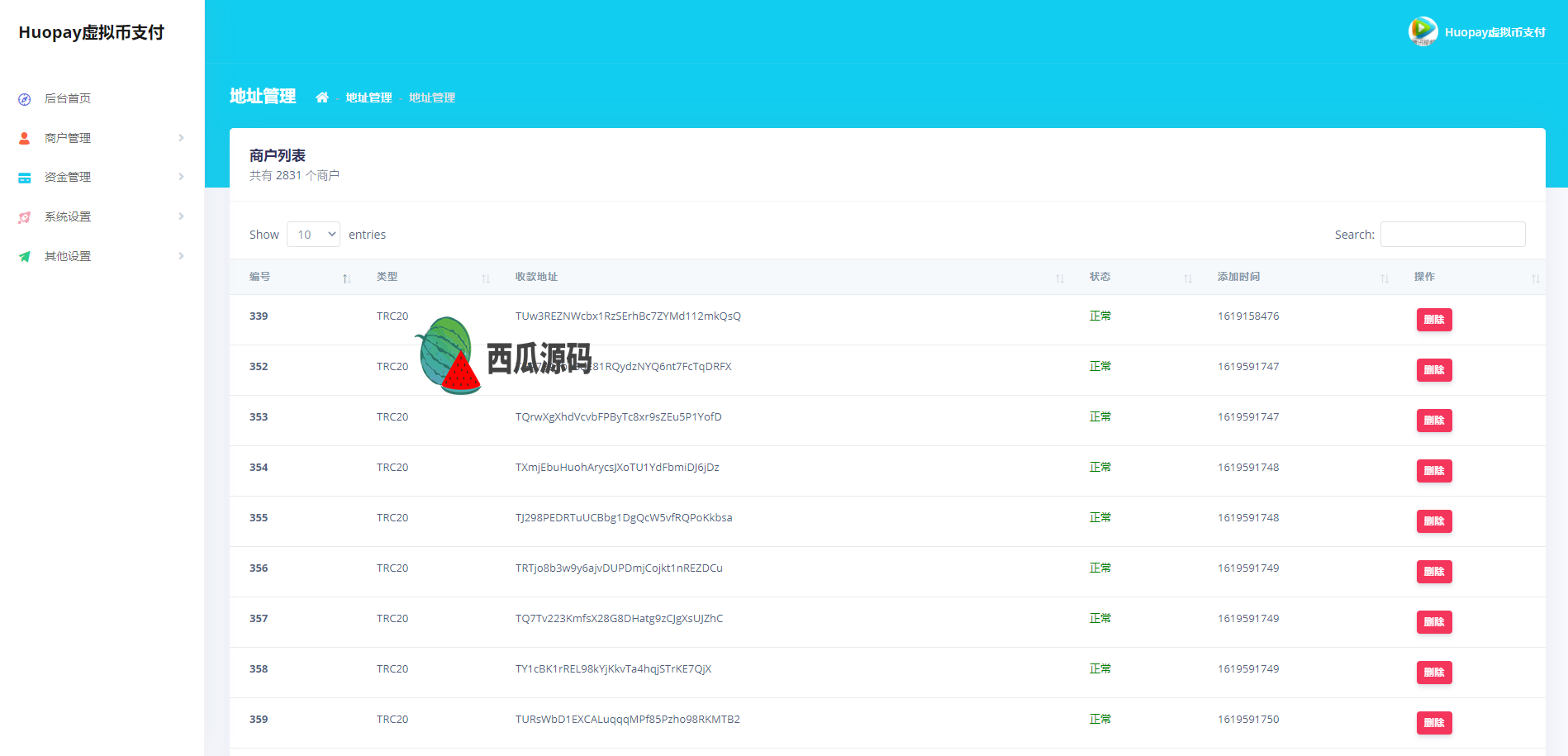The image size is (1568, 756).
Task: Click the 添加时间 column header
Action: [1296, 277]
